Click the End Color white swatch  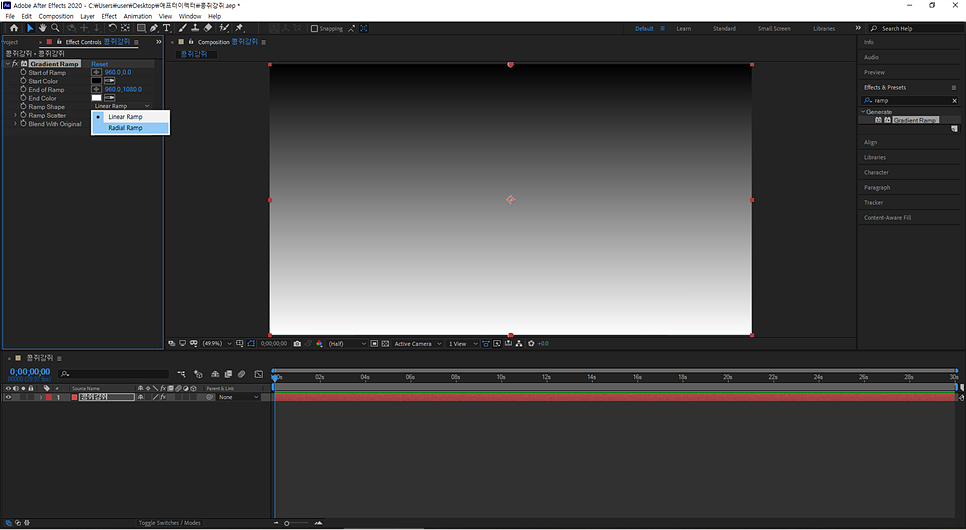[x=97, y=98]
